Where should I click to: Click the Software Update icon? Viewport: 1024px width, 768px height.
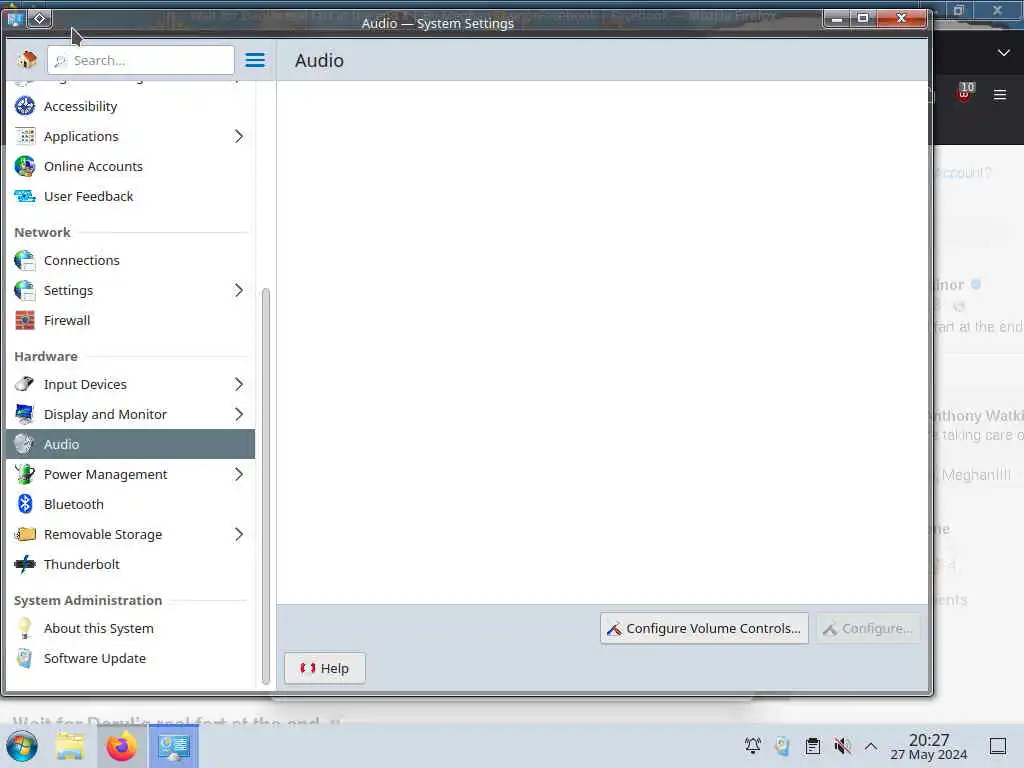[x=25, y=658]
